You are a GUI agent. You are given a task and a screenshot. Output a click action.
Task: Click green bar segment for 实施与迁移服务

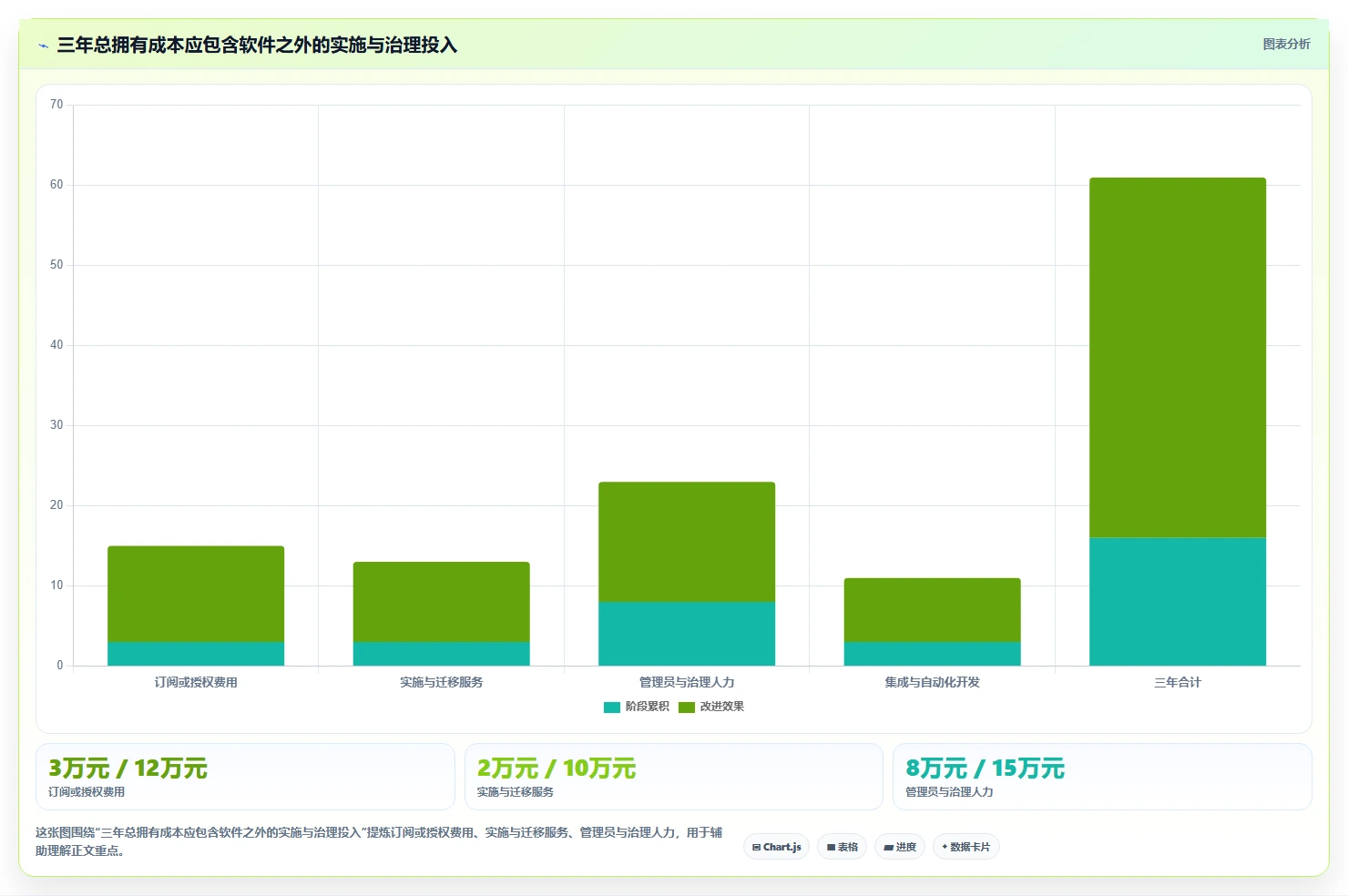tap(442, 602)
